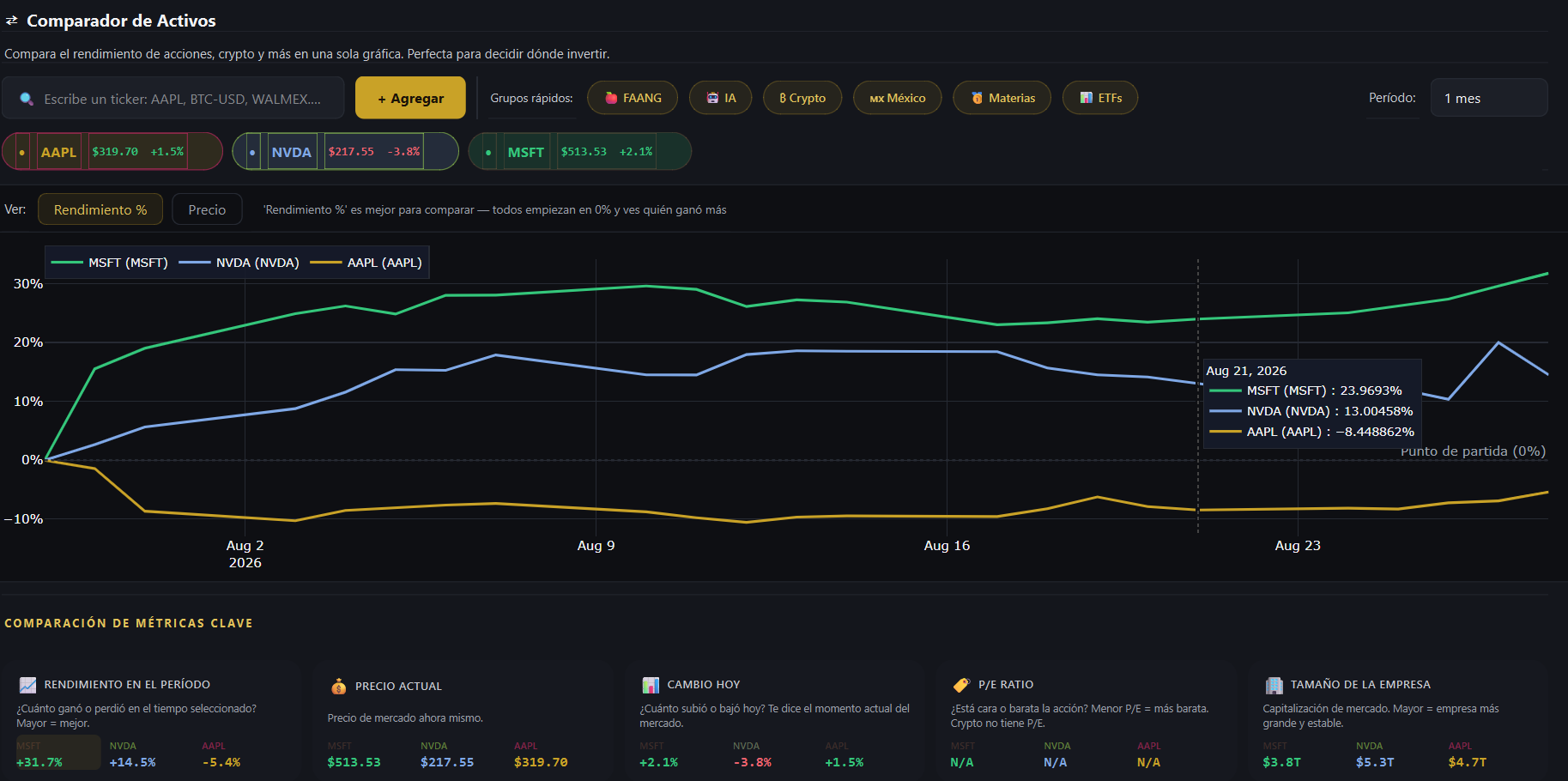Click NVDA $217.55 in Precio Actual card
Viewport: 1568px width, 781px height.
click(x=447, y=762)
